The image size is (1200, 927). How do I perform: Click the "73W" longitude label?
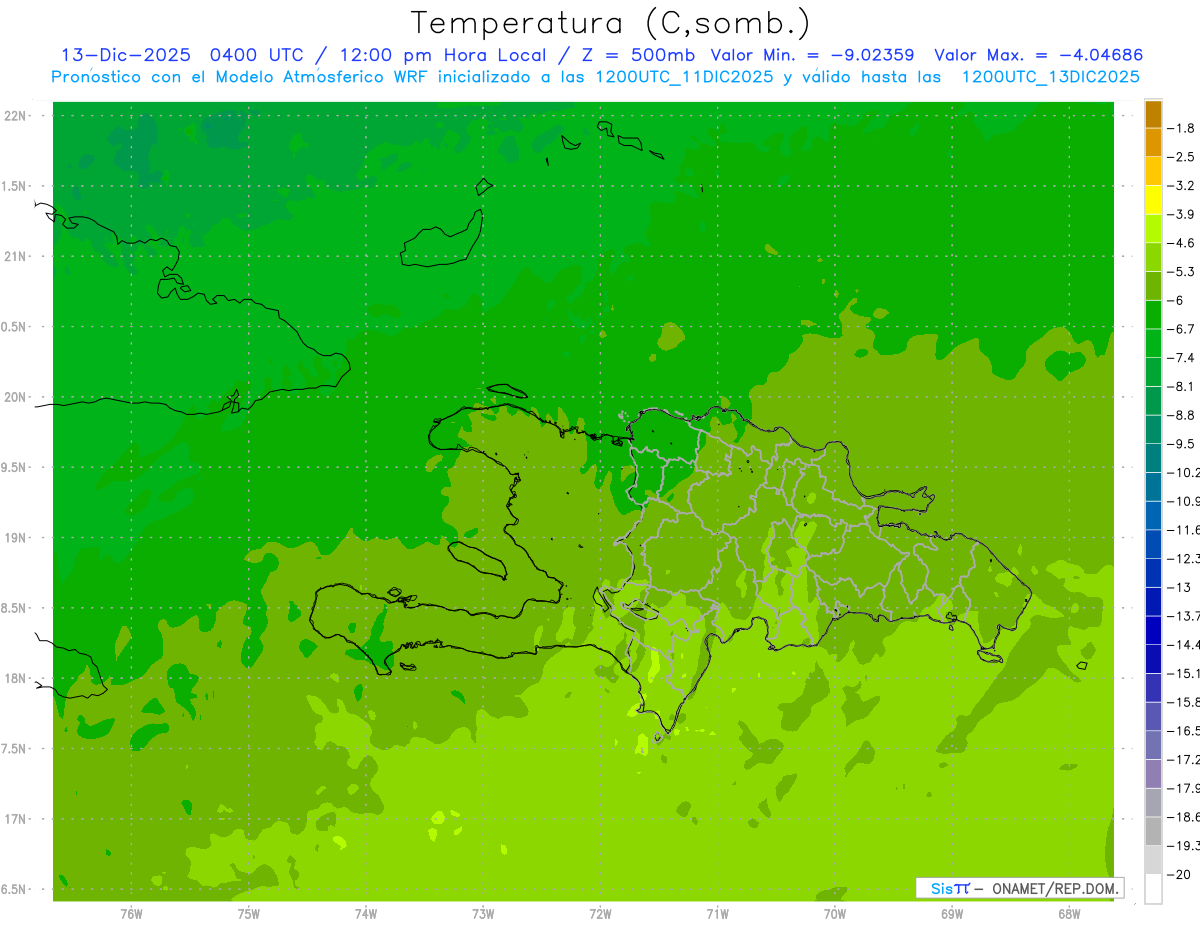pos(483,914)
